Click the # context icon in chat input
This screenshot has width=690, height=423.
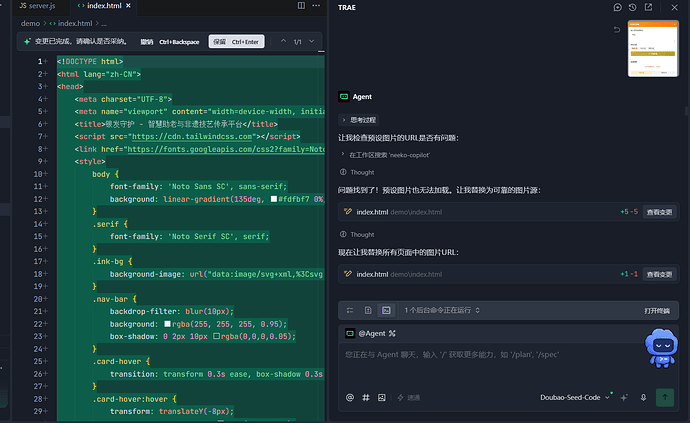point(366,397)
